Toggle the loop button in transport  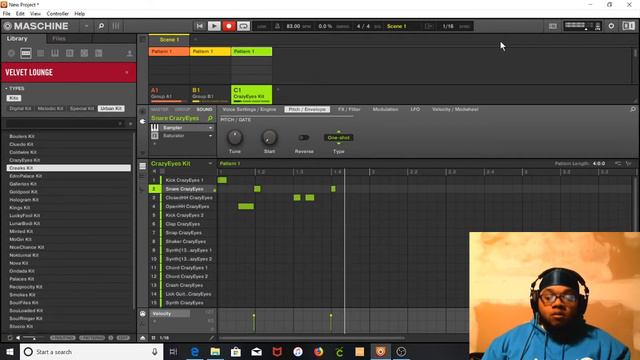pos(243,26)
